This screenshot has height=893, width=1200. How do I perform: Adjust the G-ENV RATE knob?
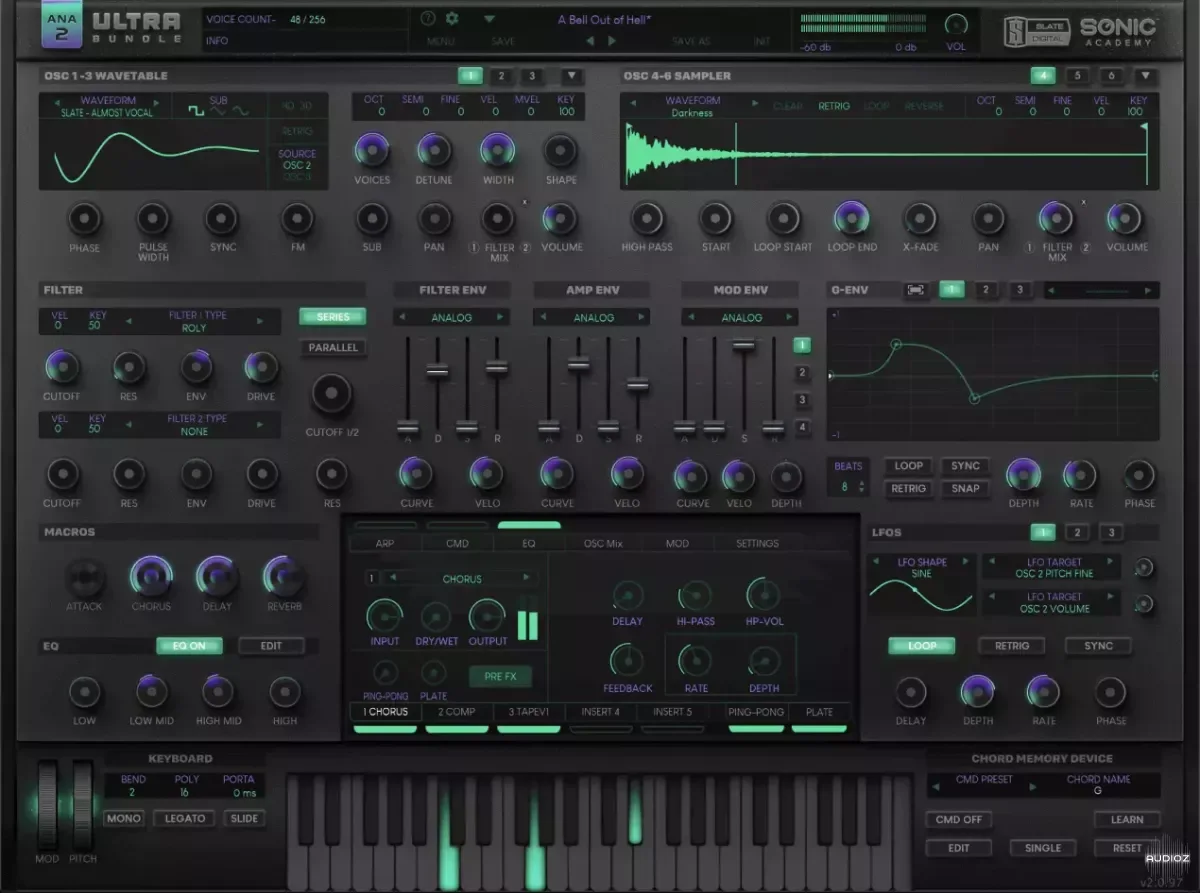[x=1080, y=475]
